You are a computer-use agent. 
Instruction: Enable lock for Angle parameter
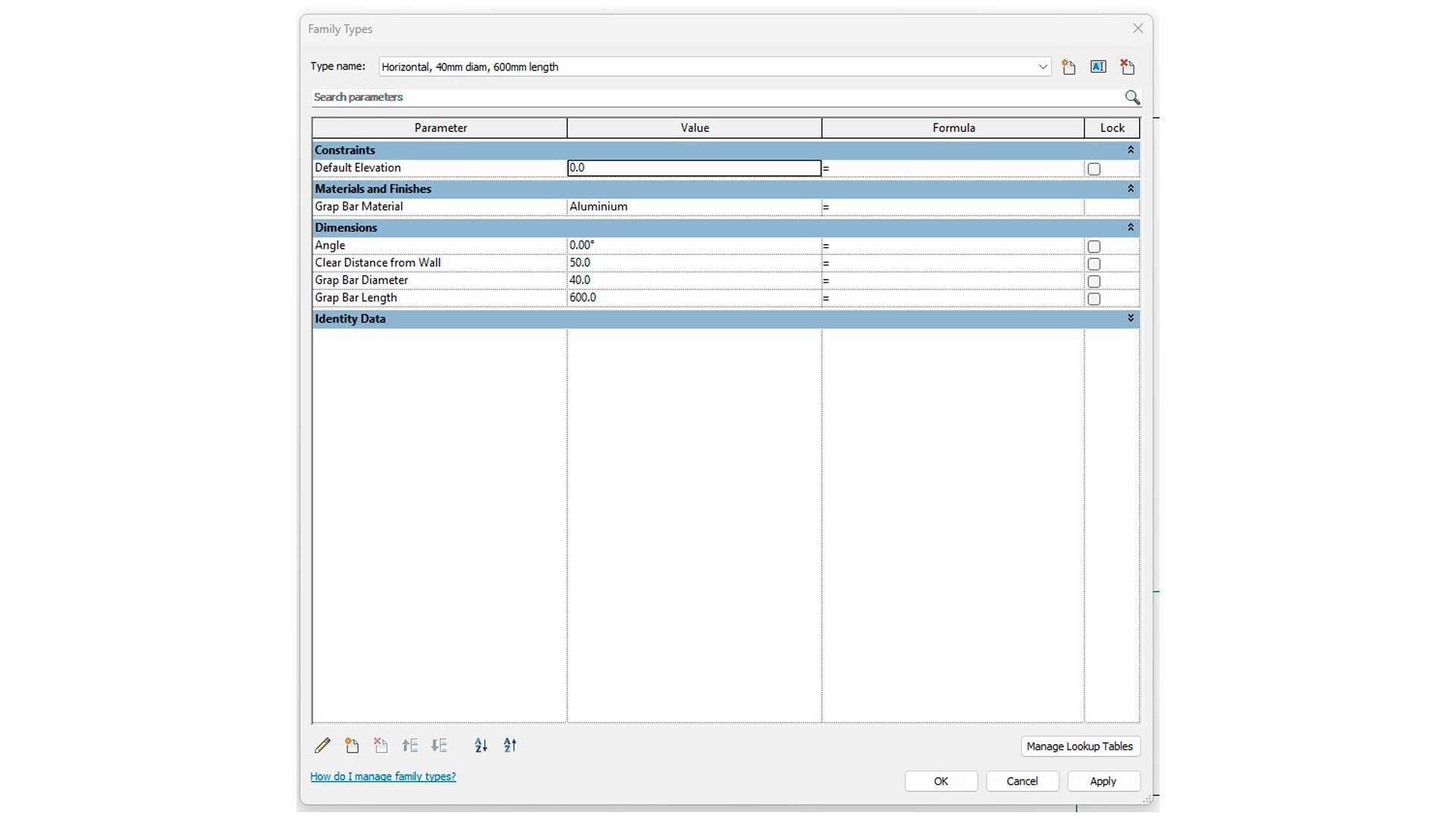click(1094, 246)
